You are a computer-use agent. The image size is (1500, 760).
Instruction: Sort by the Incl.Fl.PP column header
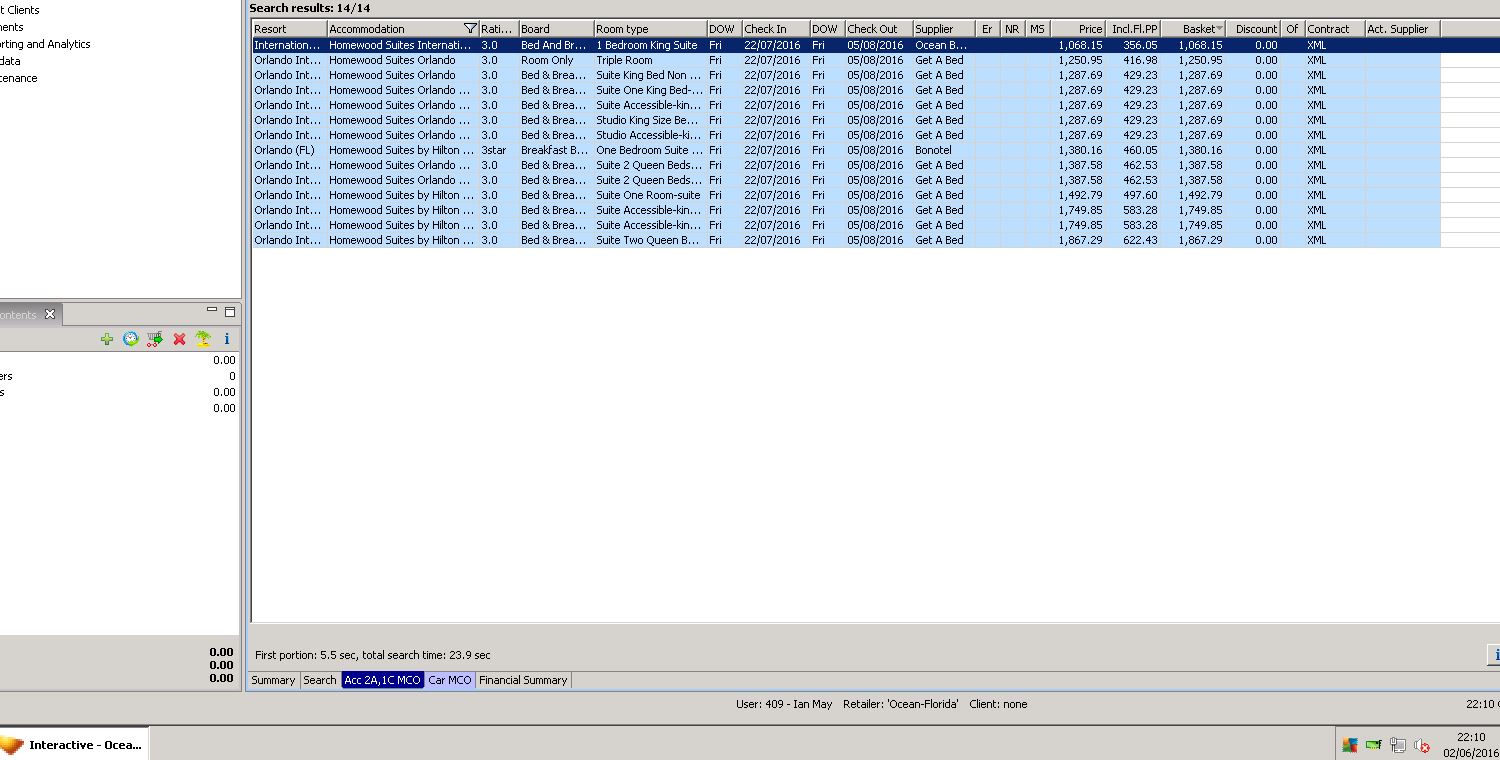[1134, 29]
